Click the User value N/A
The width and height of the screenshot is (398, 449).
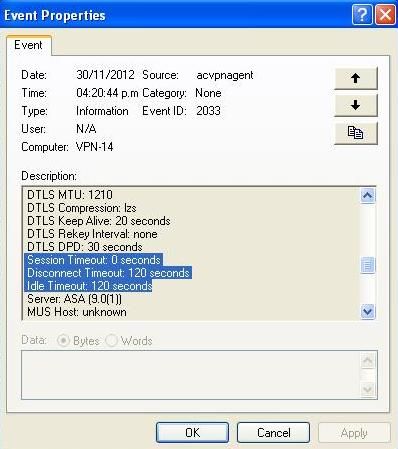[x=86, y=129]
